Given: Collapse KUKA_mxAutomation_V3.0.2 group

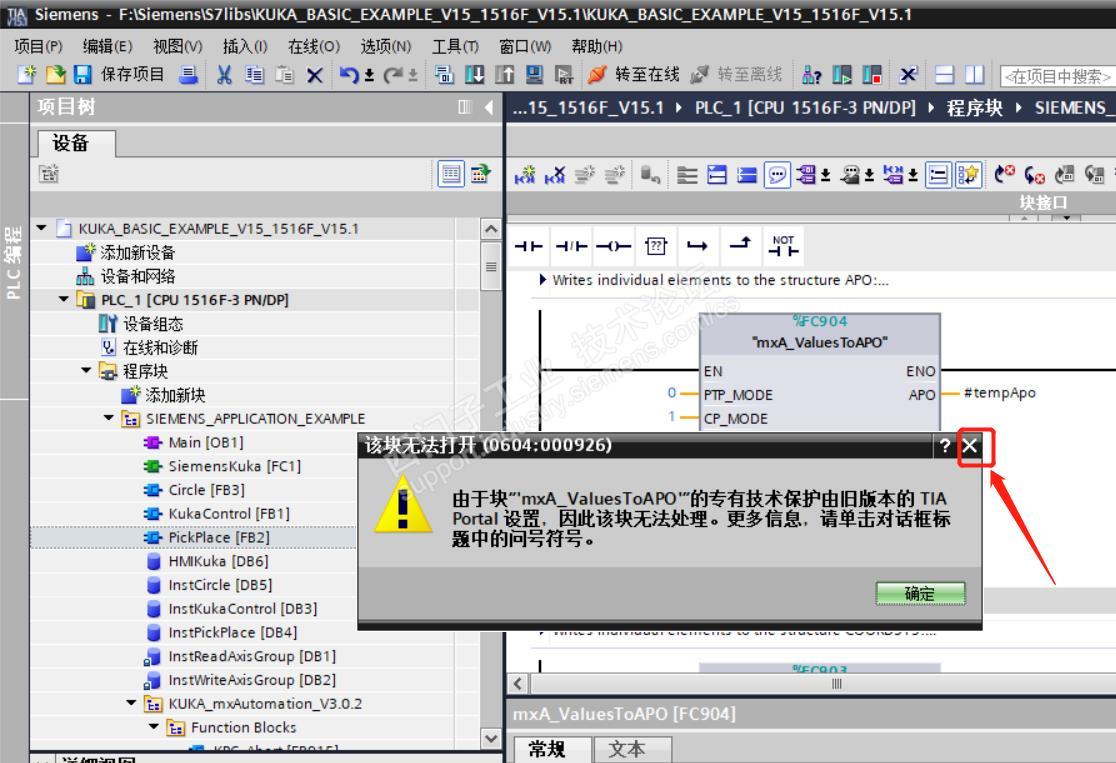Looking at the screenshot, I should coord(131,703).
